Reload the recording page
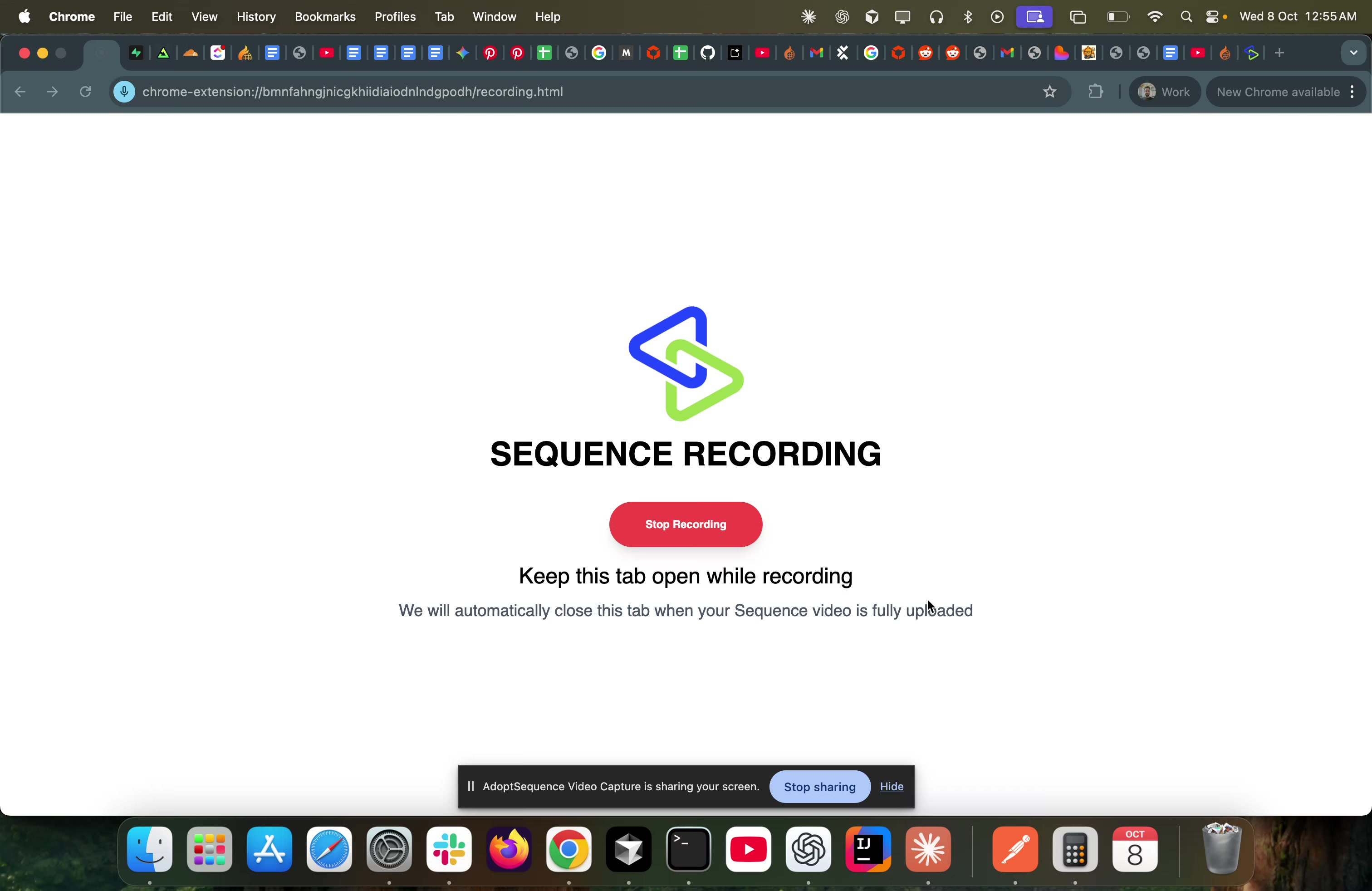Viewport: 1372px width, 891px height. coord(85,92)
